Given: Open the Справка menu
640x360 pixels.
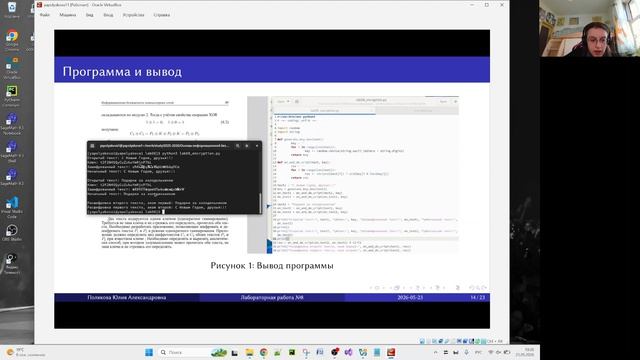Looking at the screenshot, I should 162,15.
